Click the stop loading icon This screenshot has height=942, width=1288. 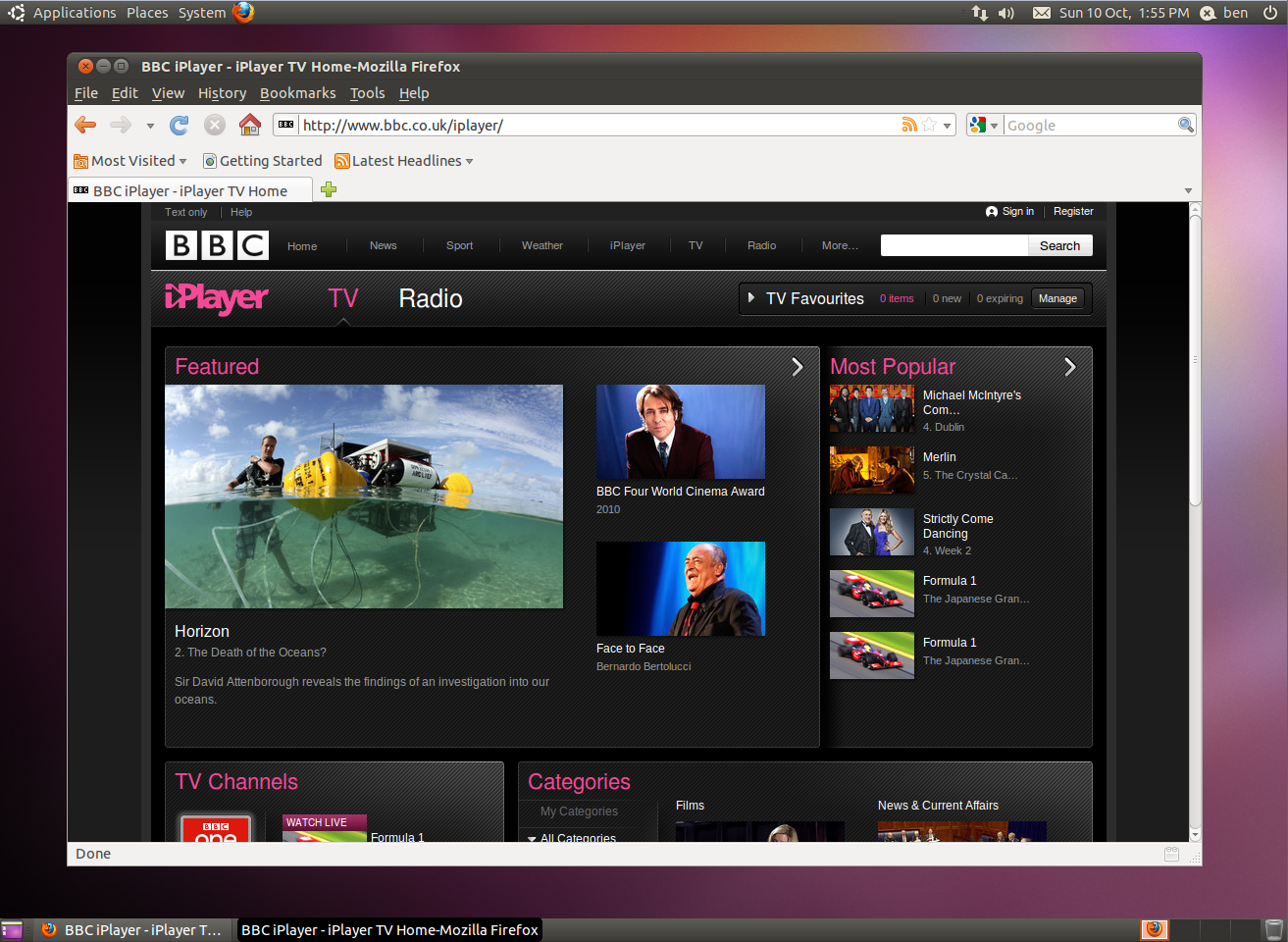pos(215,125)
